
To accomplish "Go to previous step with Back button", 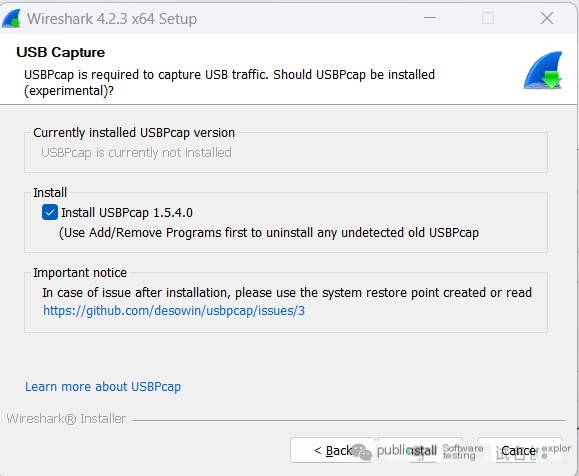I will (332, 450).
